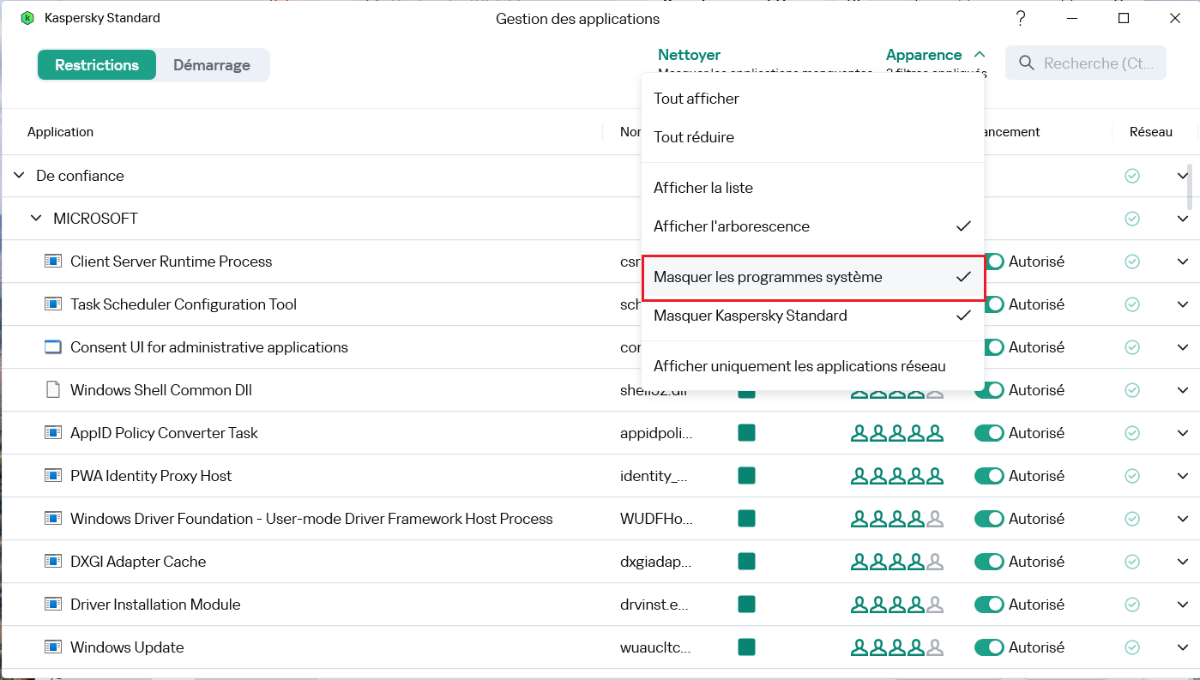
Task: Open network dropdown for AppID Policy Converter Task
Action: [1181, 433]
